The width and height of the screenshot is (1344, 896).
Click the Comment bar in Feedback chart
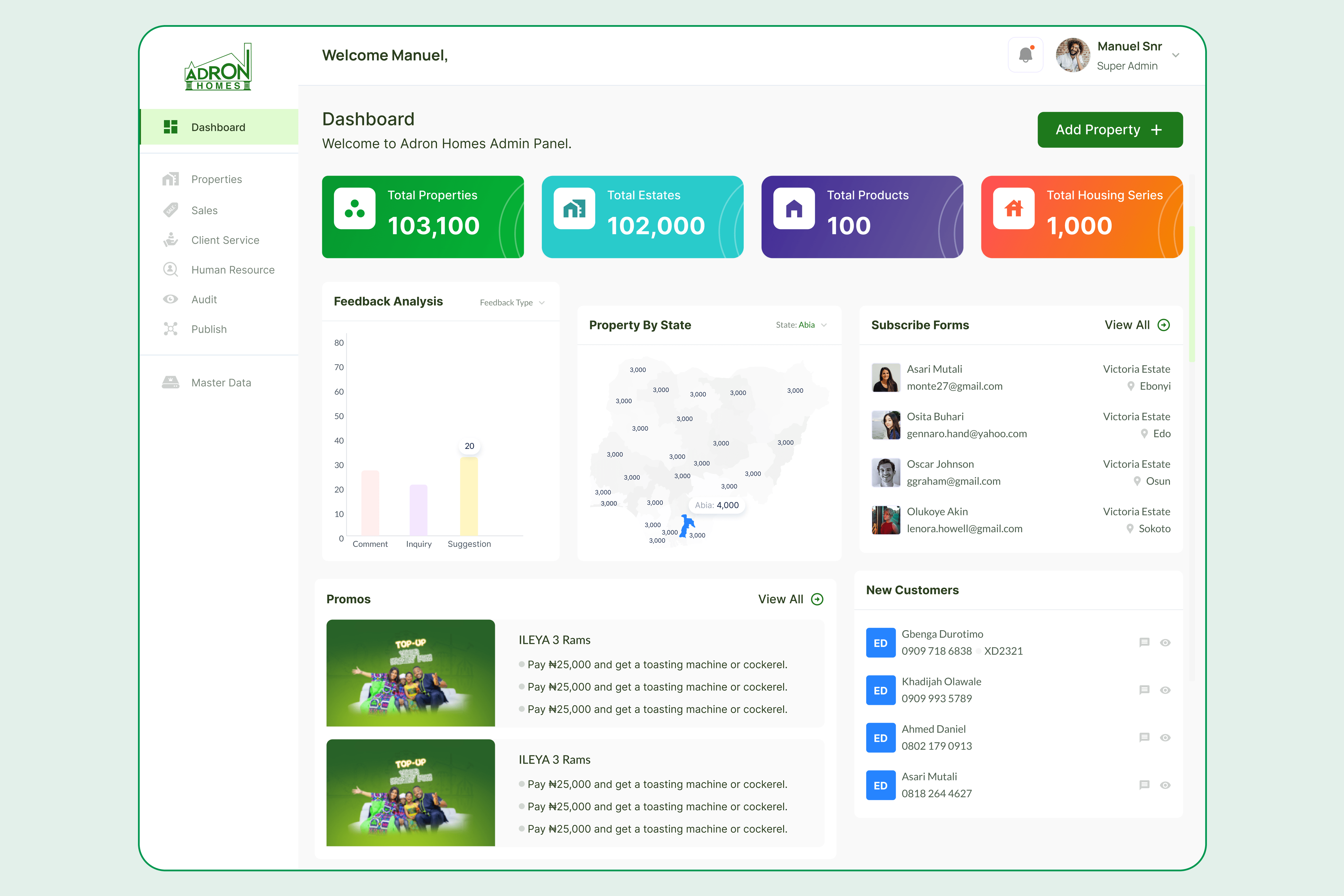click(x=370, y=503)
